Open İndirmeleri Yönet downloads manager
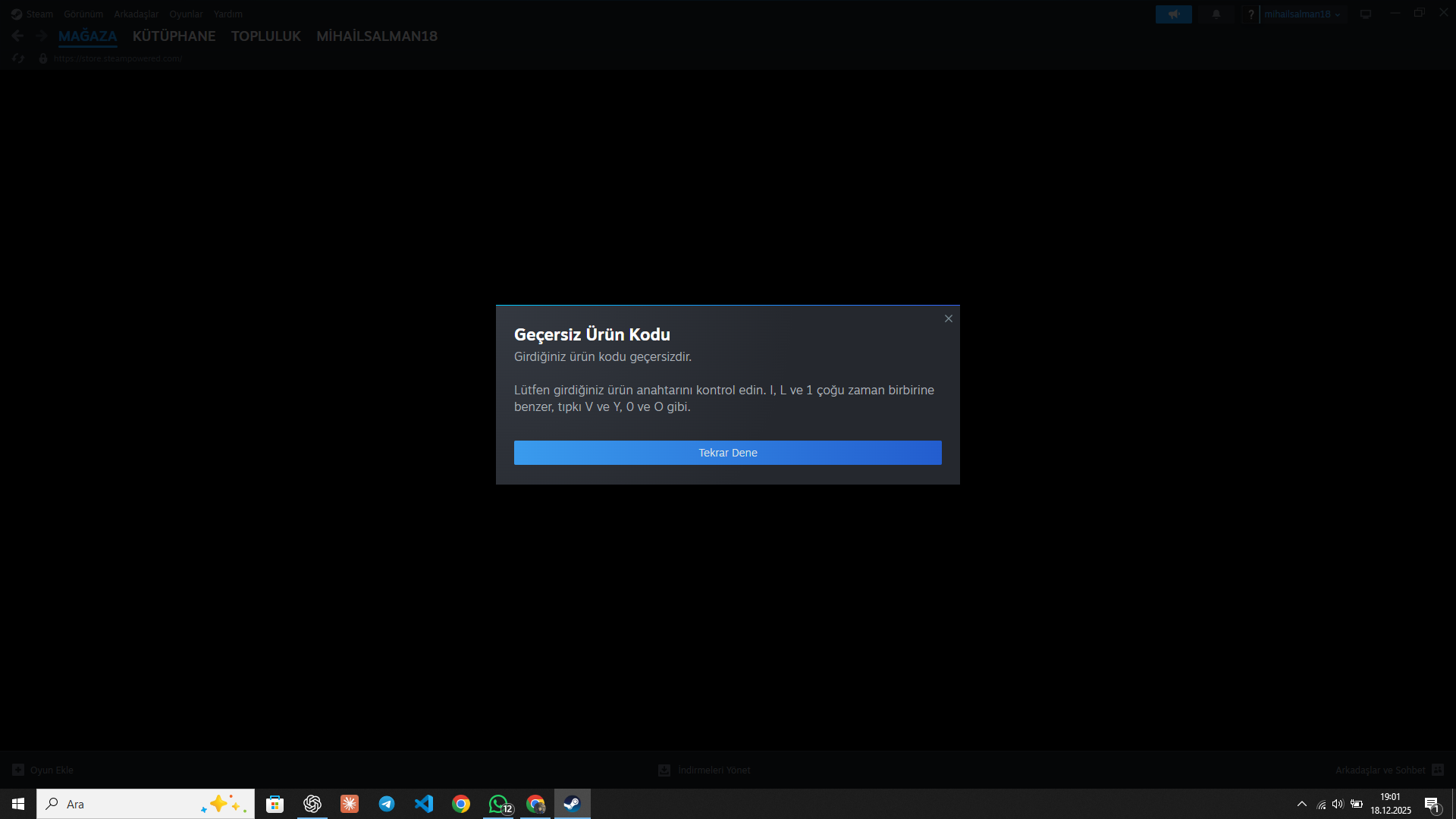The image size is (1456, 819). 704,770
